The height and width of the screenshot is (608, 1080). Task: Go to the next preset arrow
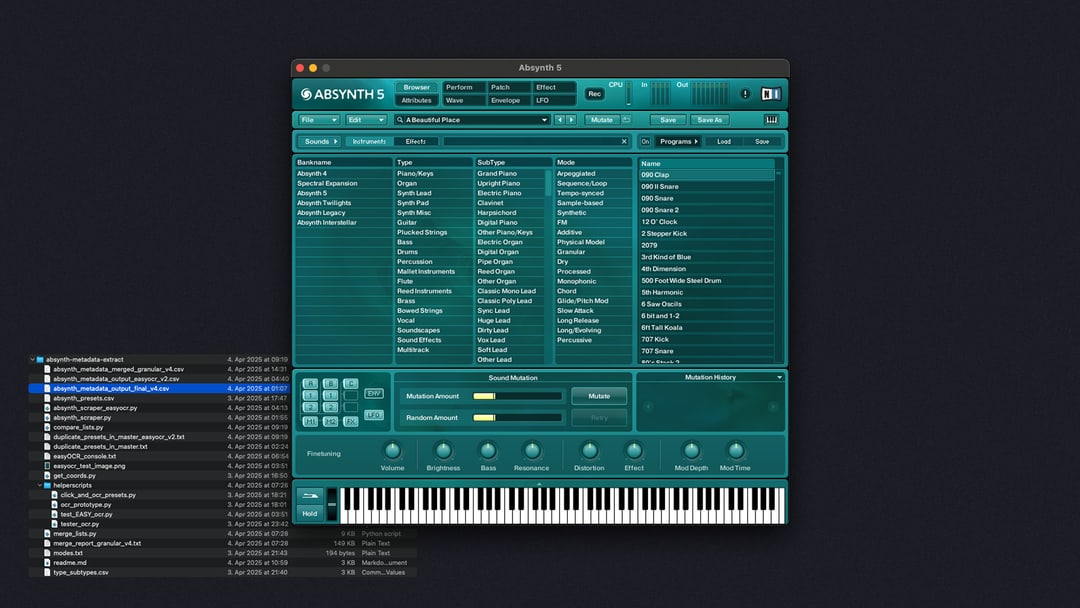[x=572, y=120]
